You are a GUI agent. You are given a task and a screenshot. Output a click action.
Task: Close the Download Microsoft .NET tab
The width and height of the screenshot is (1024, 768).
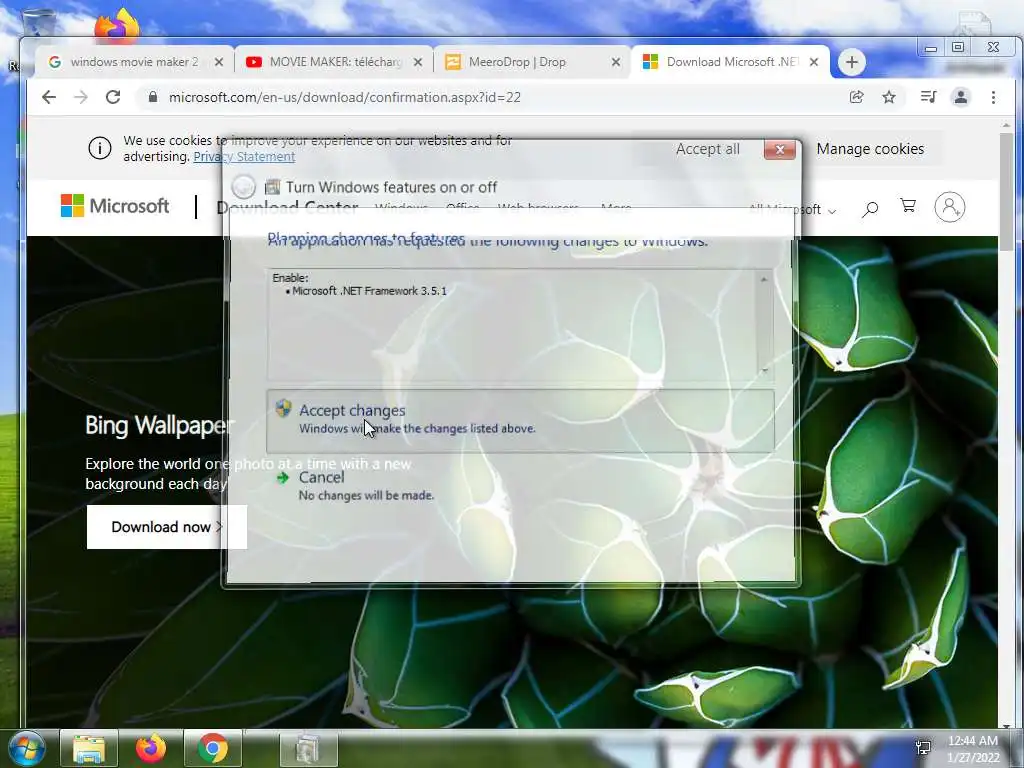pyautogui.click(x=814, y=62)
